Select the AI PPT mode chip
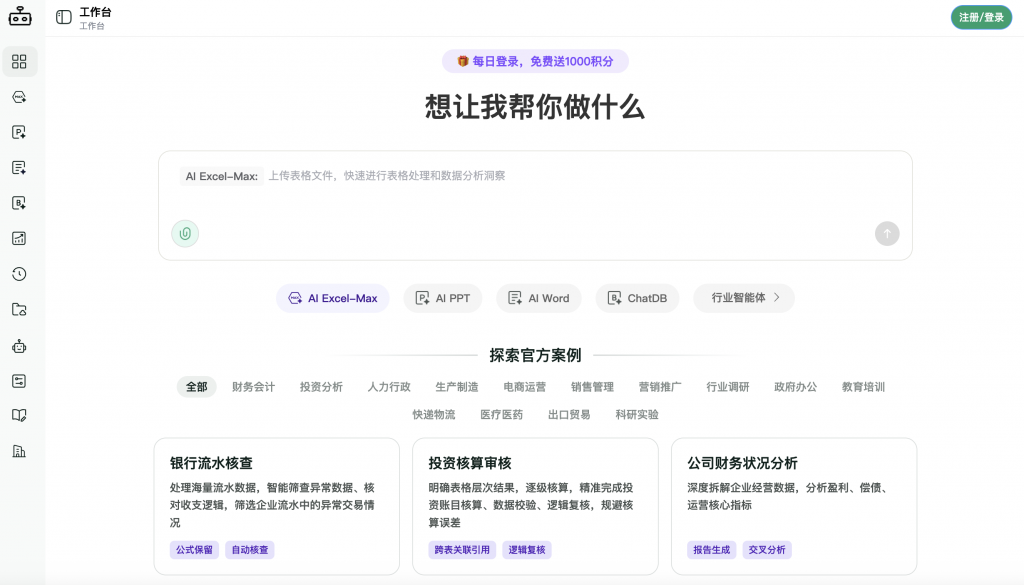Viewport: 1024px width, 585px height. [443, 298]
